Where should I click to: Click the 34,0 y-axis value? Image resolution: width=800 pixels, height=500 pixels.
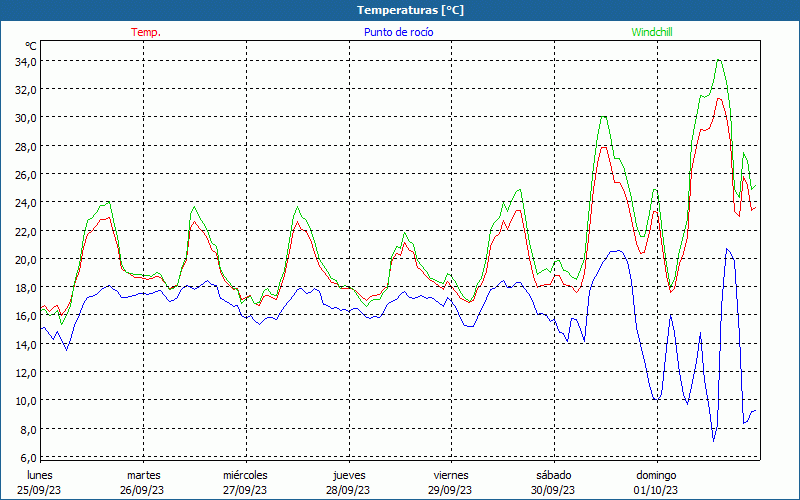pos(26,62)
